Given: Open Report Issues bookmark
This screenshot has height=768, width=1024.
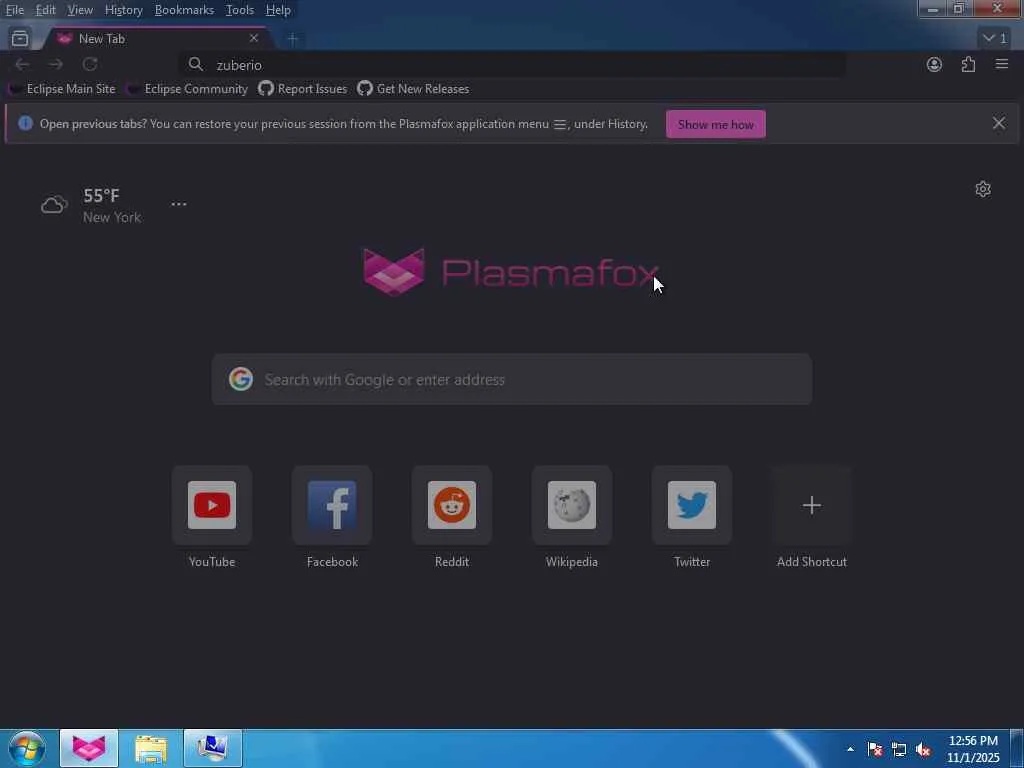Looking at the screenshot, I should (303, 89).
